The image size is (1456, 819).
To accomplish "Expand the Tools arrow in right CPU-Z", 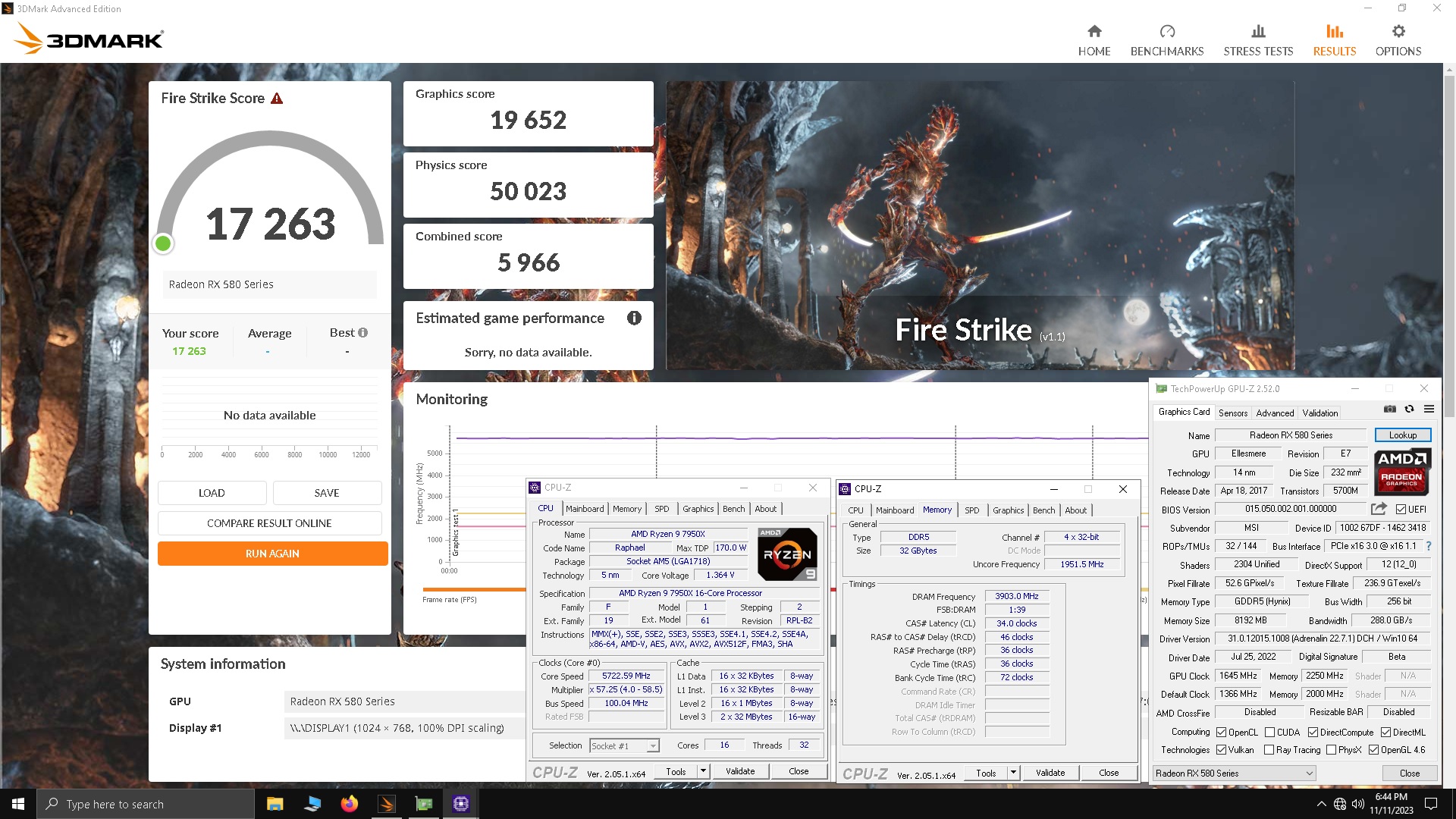I will (x=1013, y=773).
